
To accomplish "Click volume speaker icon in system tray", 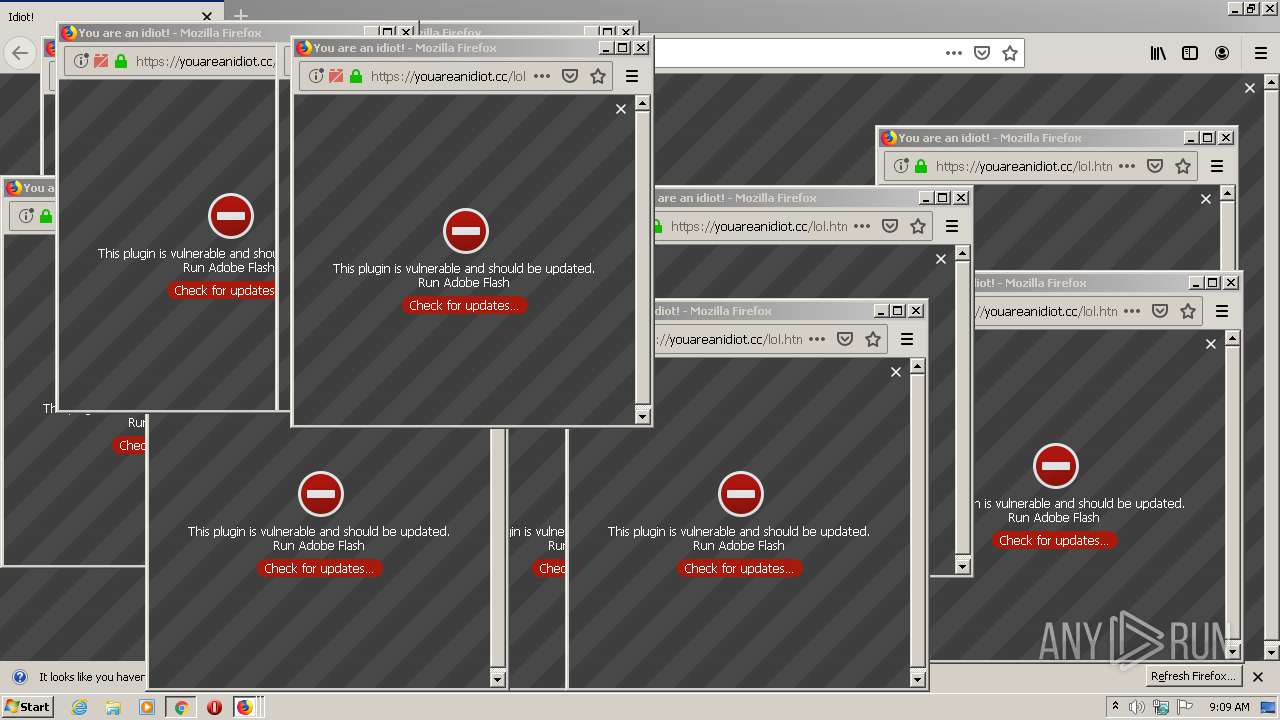I will 1137,707.
